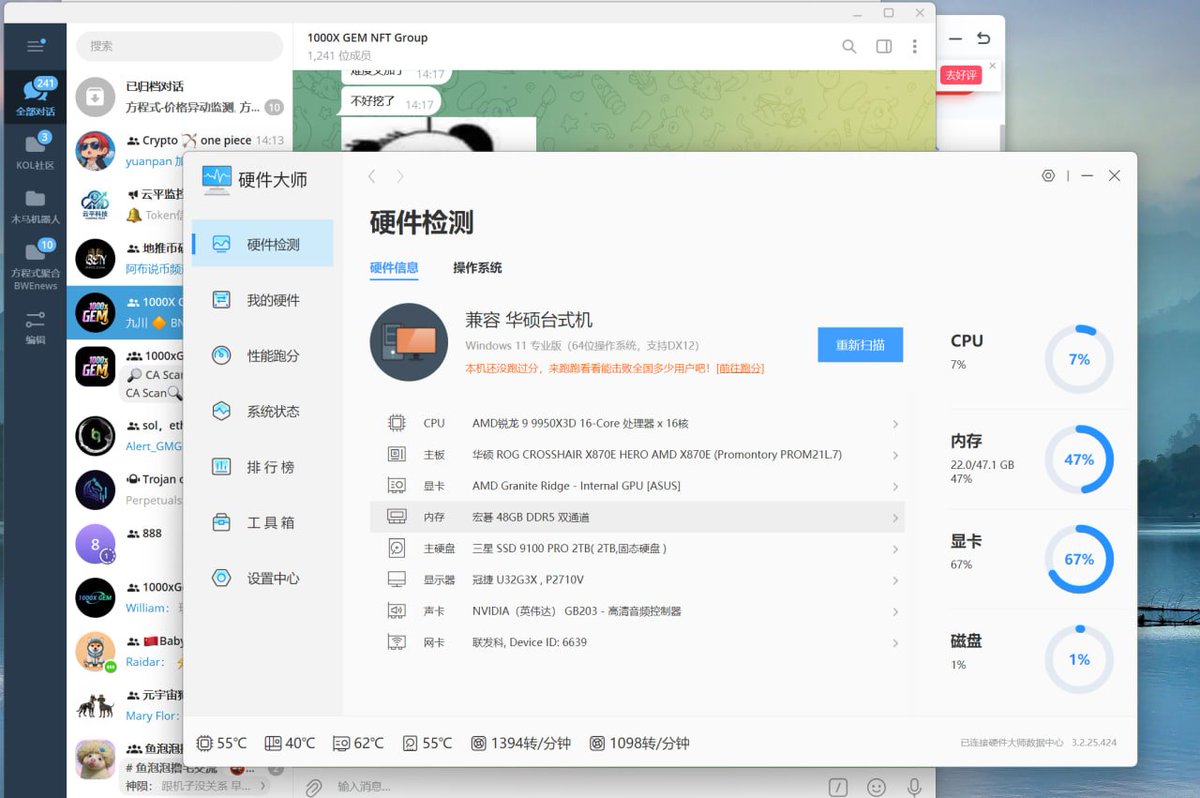The height and width of the screenshot is (798, 1200).
Task: Expand the CPU AMD锐龙 9 9950X3D row
Action: click(x=637, y=423)
